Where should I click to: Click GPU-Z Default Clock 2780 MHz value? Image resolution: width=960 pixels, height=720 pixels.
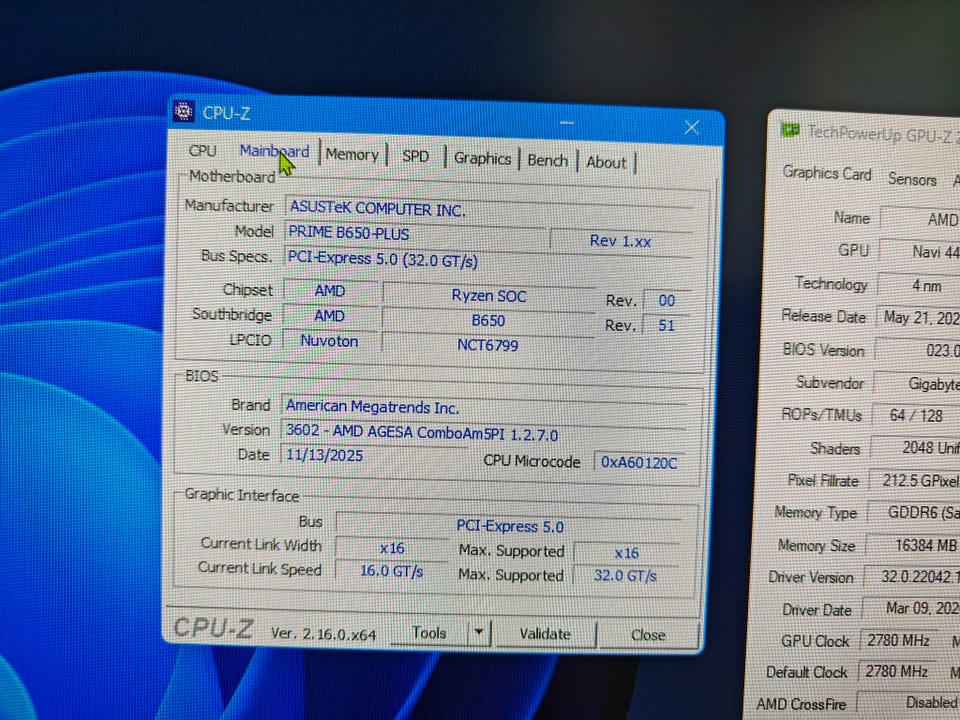click(x=897, y=672)
